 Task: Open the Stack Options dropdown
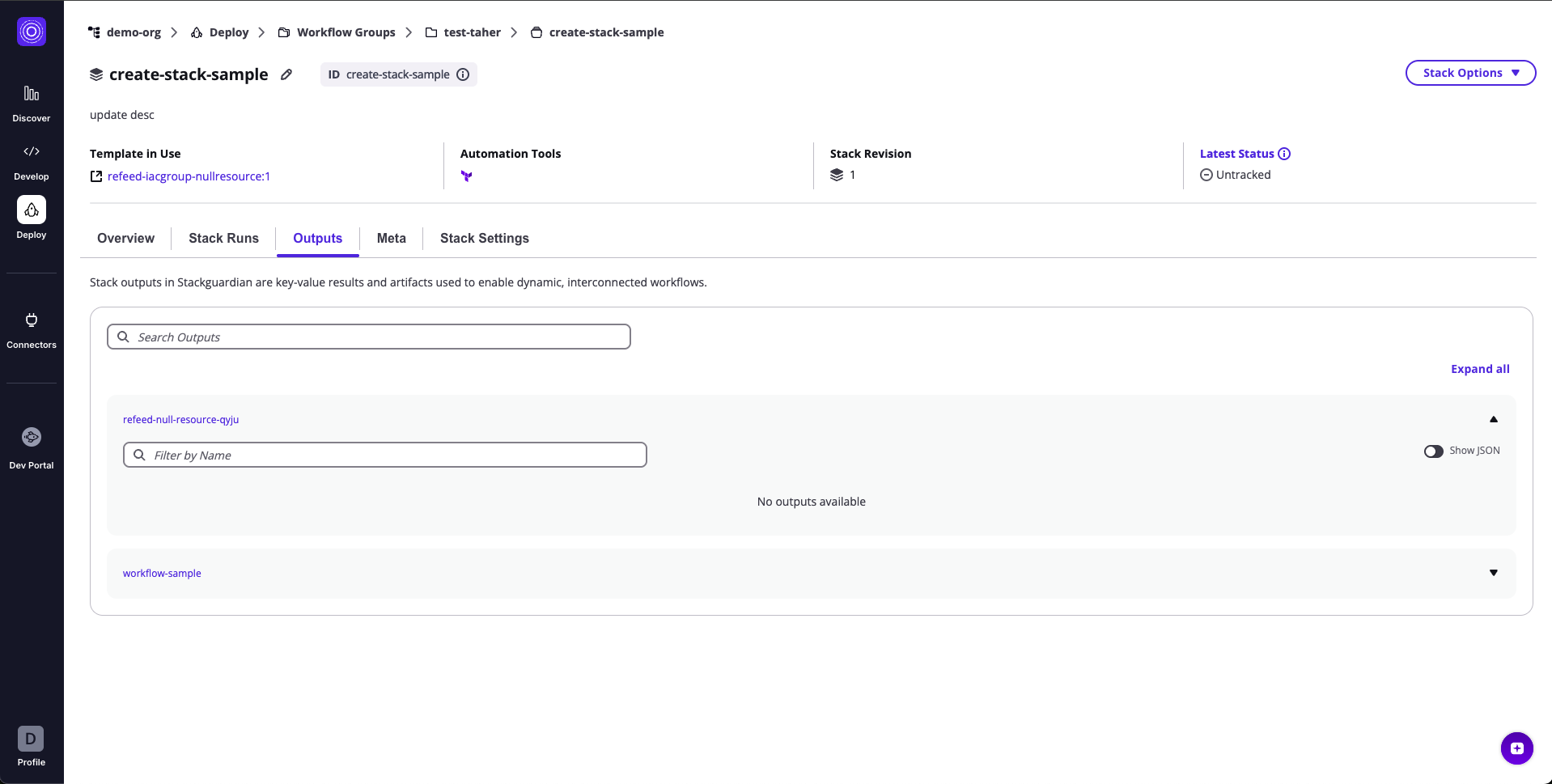point(1470,73)
